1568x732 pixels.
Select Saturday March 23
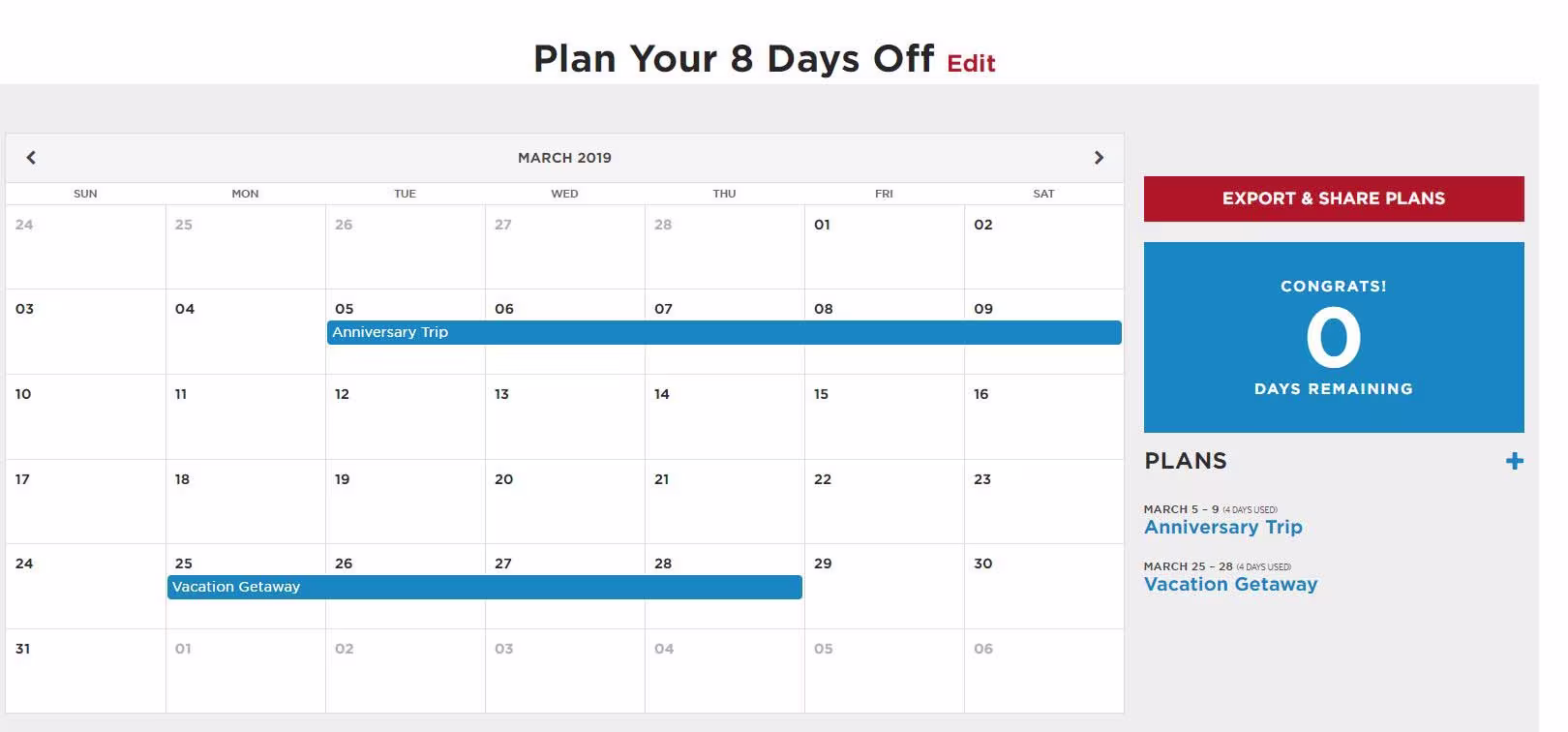coord(1043,502)
